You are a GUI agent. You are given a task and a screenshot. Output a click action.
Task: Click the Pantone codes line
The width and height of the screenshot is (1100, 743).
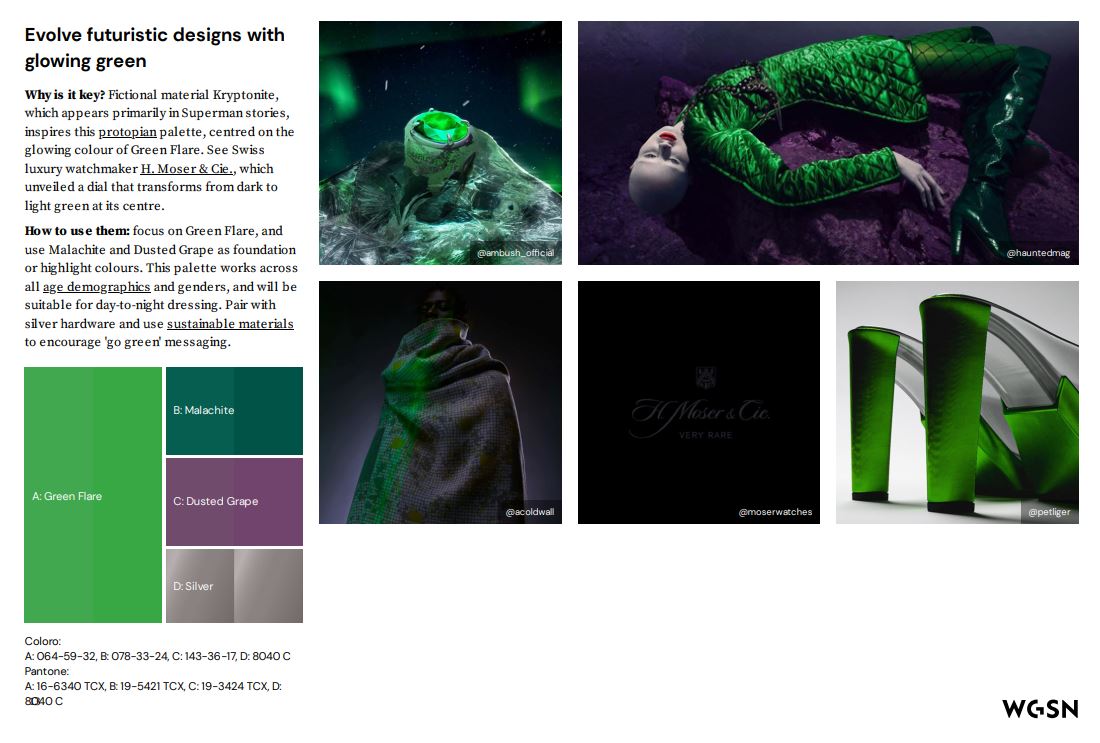click(153, 686)
